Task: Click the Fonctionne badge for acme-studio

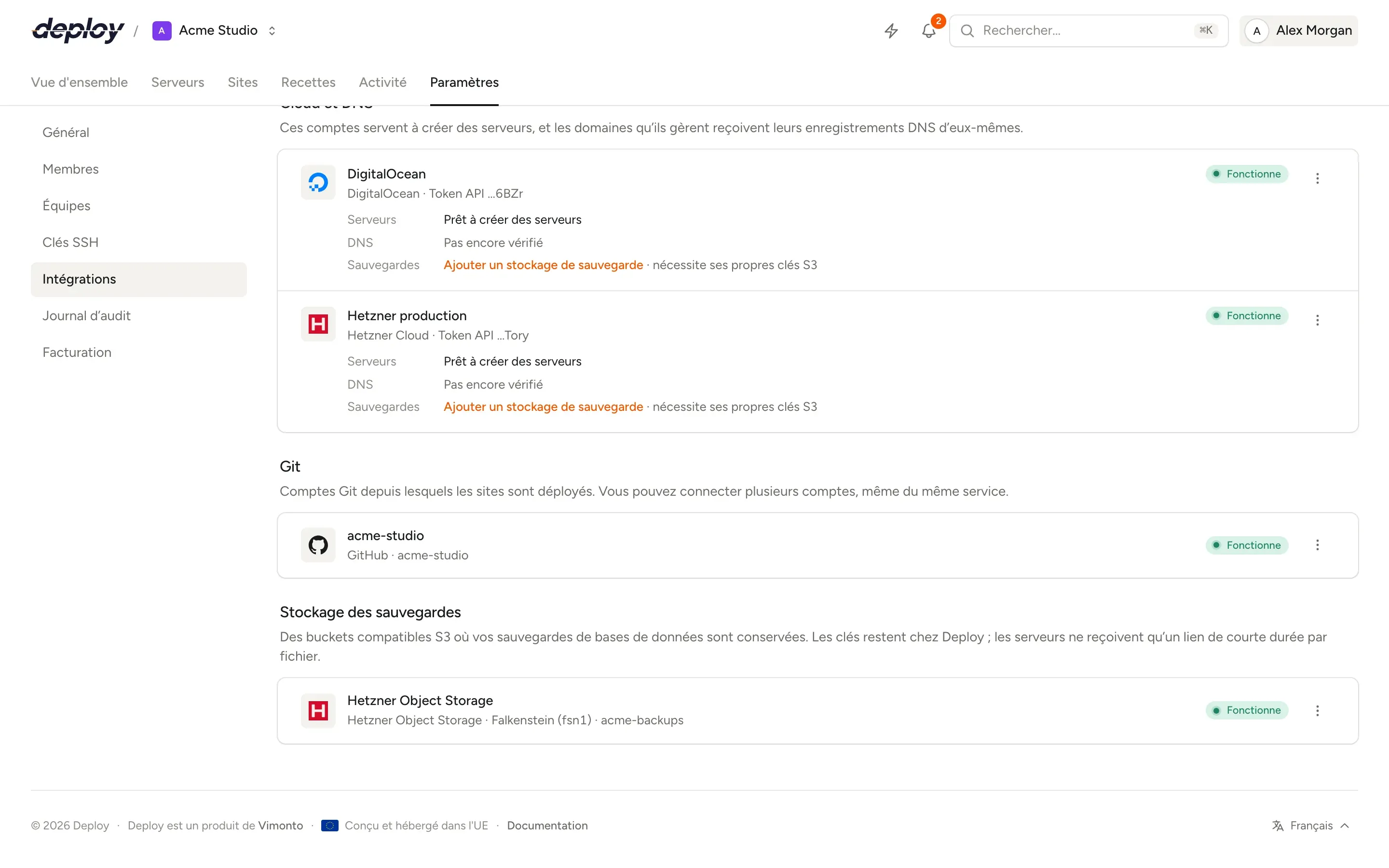Action: (x=1247, y=545)
